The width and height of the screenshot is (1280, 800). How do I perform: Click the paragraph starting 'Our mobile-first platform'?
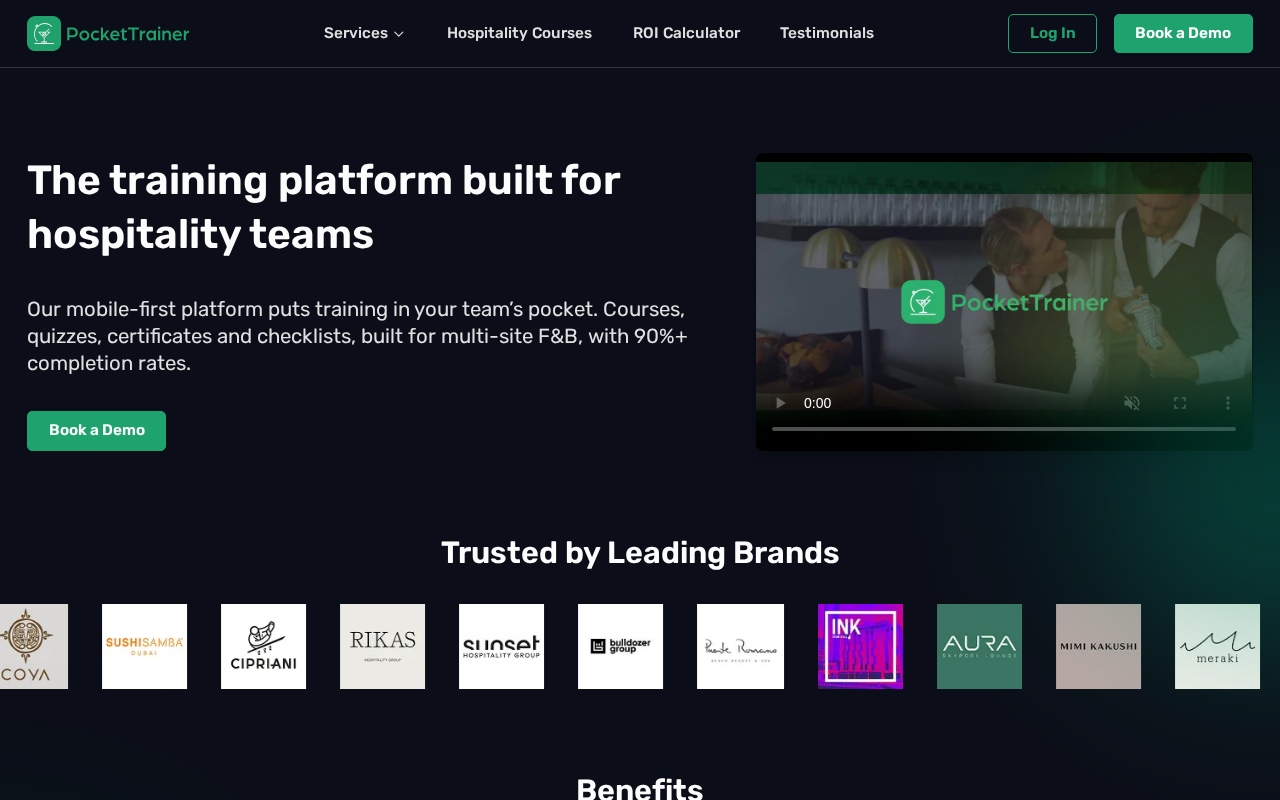point(357,336)
